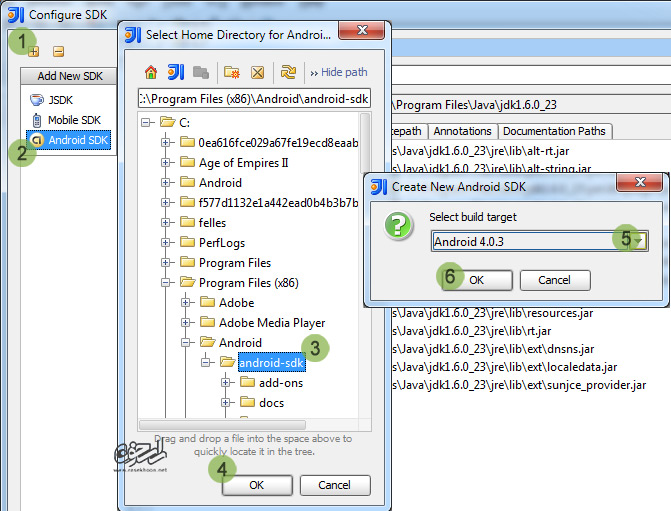The image size is (671, 511).
Task: Select Mobile SDK from the list
Action: click(74, 120)
